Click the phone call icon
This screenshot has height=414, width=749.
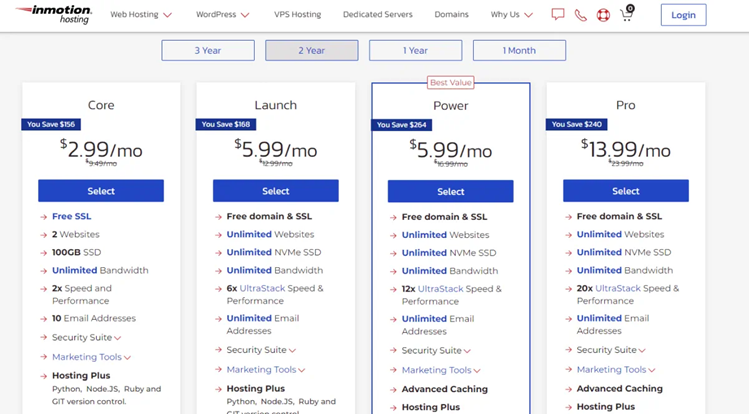(581, 15)
